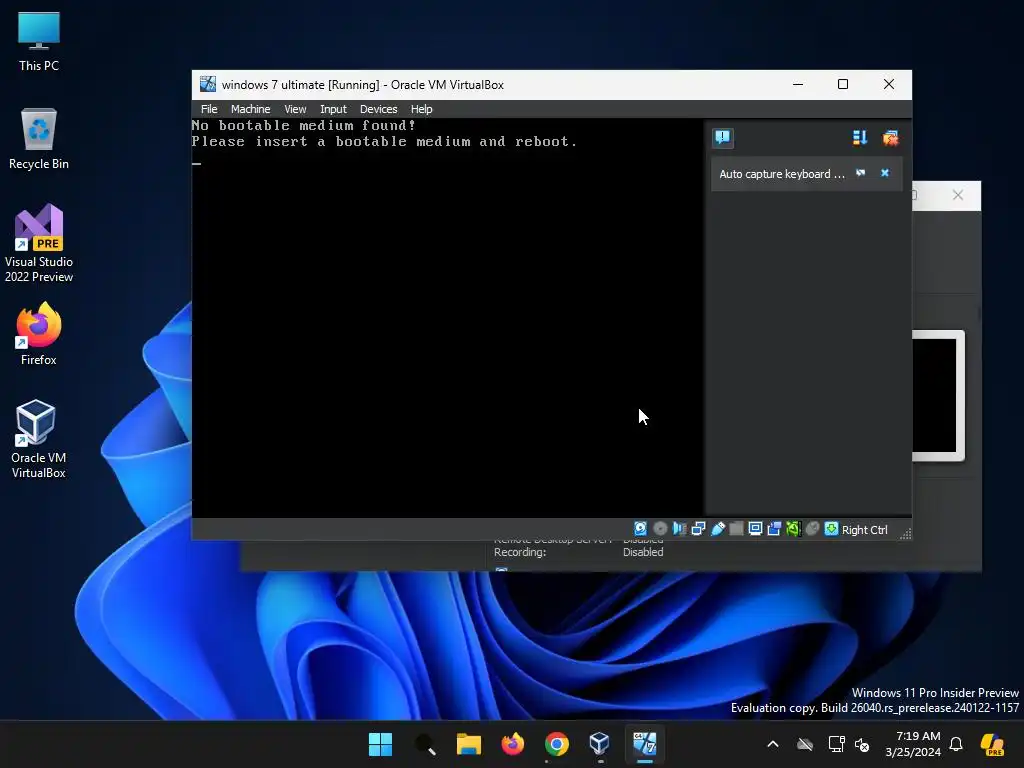Viewport: 1024px width, 768px height.
Task: Click the delete finished notifications icon
Action: point(890,138)
